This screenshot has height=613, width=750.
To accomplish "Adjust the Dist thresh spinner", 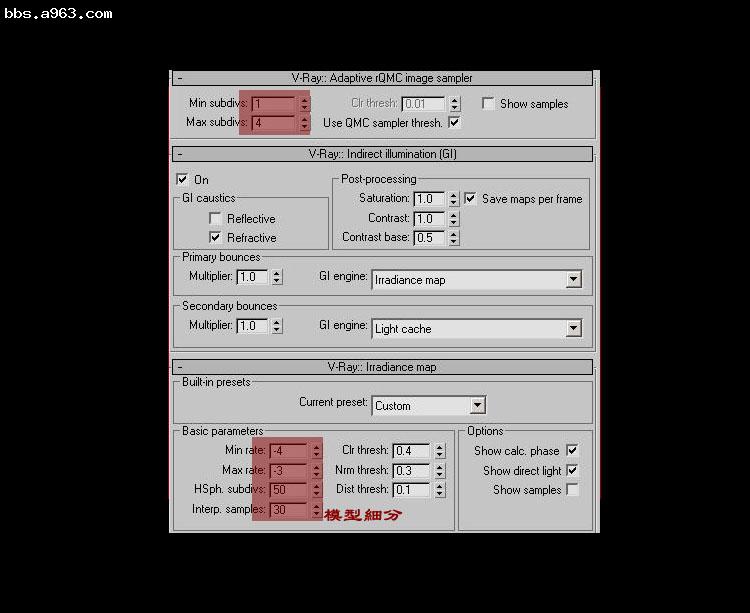I will 440,490.
